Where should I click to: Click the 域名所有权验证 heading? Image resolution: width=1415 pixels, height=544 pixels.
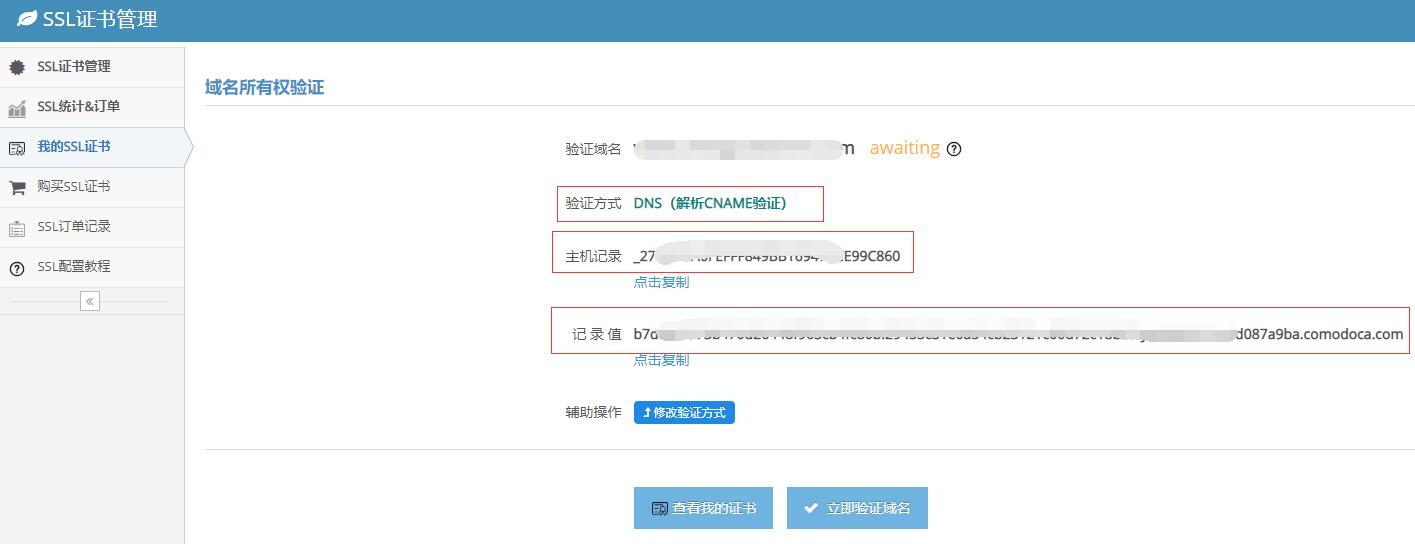[264, 87]
